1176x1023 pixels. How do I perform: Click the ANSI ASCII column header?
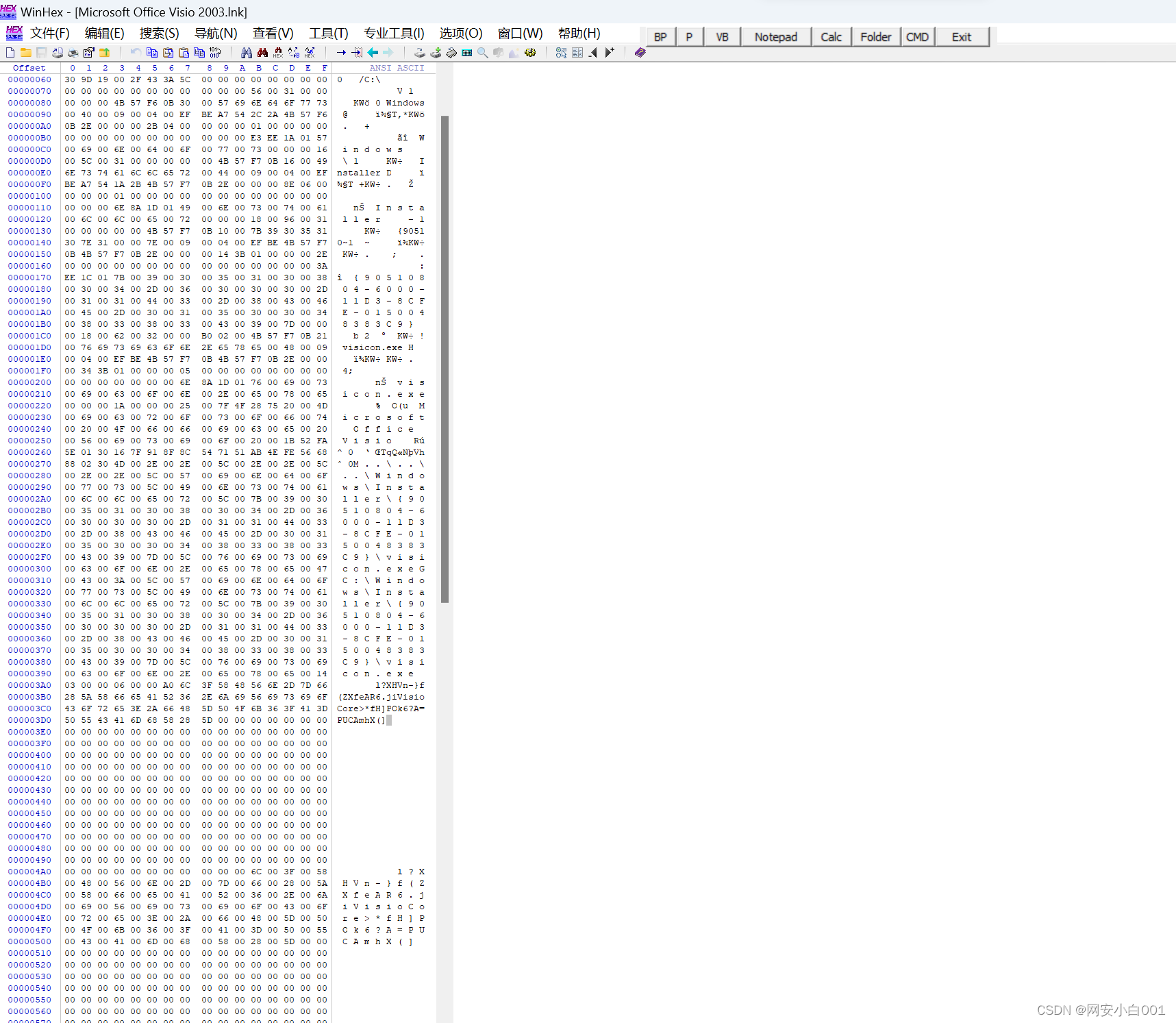[x=397, y=68]
